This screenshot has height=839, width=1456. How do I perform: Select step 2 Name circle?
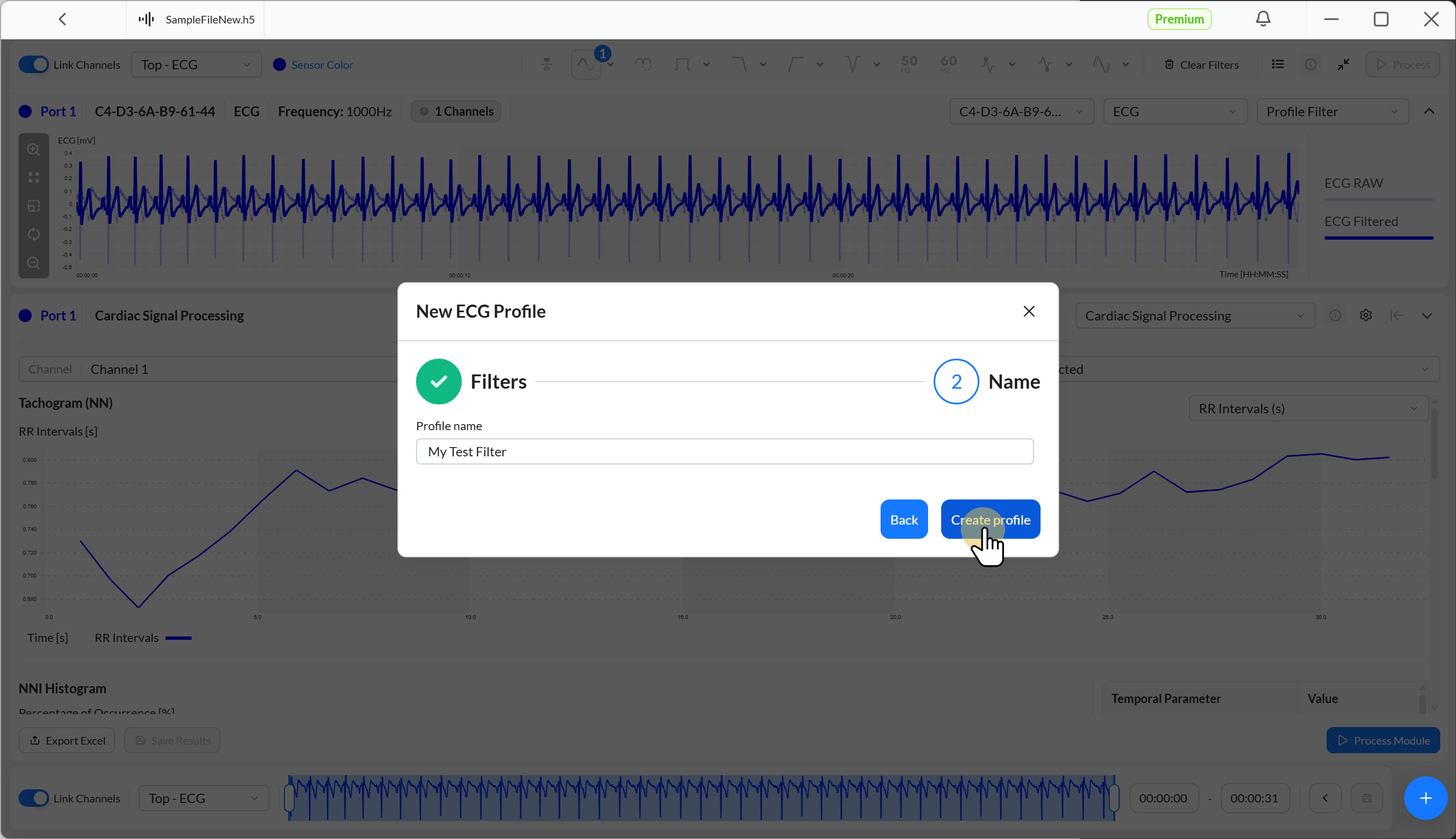point(956,382)
